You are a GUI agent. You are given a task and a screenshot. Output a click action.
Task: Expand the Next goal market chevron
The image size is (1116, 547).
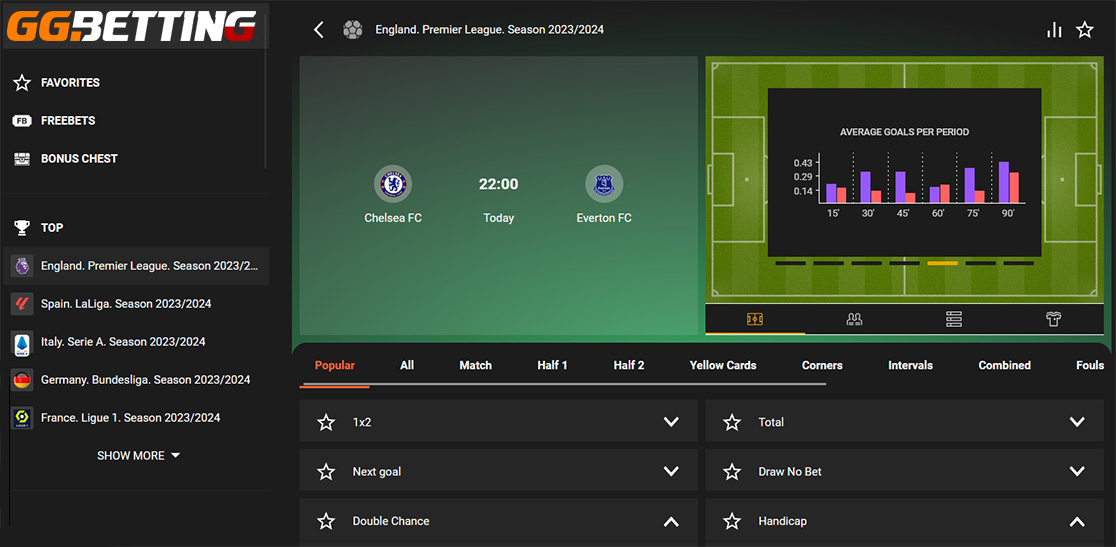pos(671,471)
